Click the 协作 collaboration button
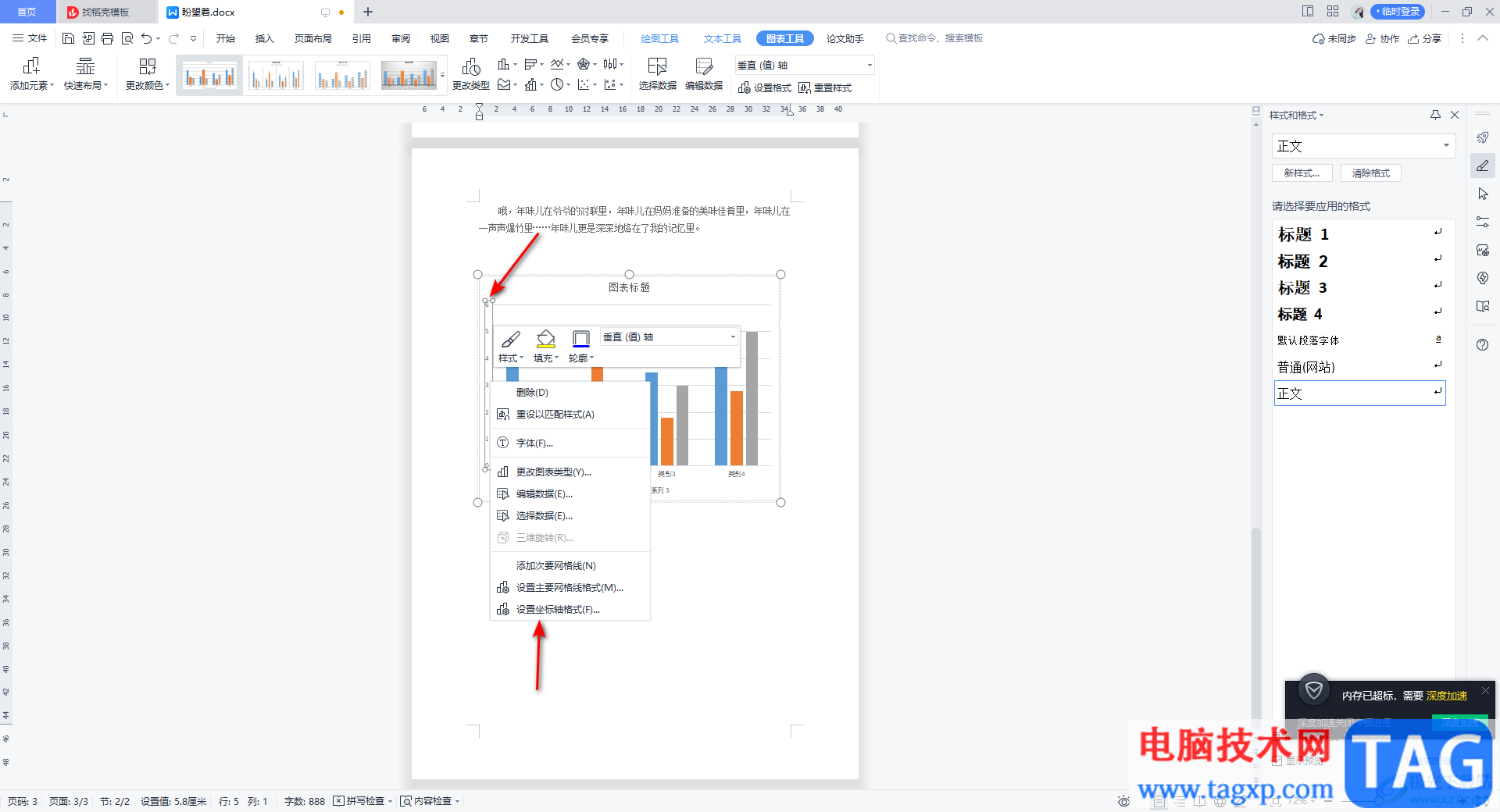Image resolution: width=1500 pixels, height=812 pixels. coord(1382,38)
